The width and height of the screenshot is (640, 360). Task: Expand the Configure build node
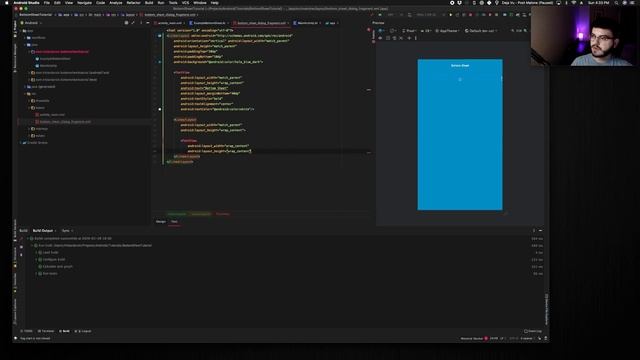[36, 260]
